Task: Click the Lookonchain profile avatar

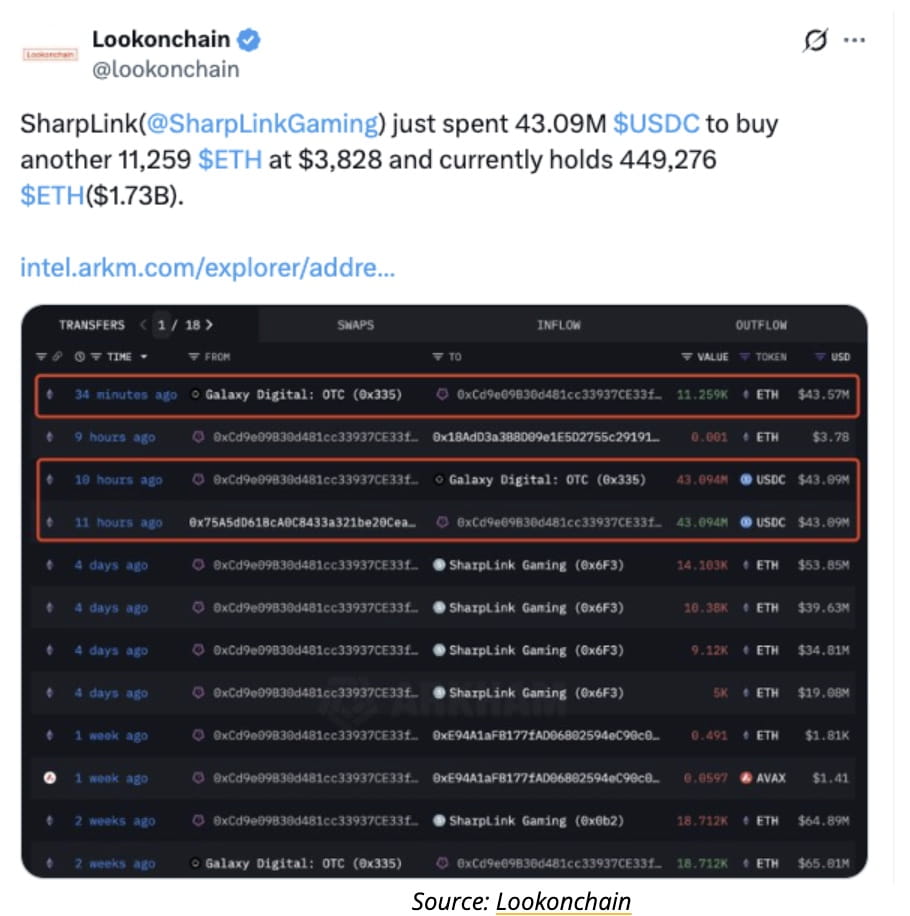Action: [50, 54]
